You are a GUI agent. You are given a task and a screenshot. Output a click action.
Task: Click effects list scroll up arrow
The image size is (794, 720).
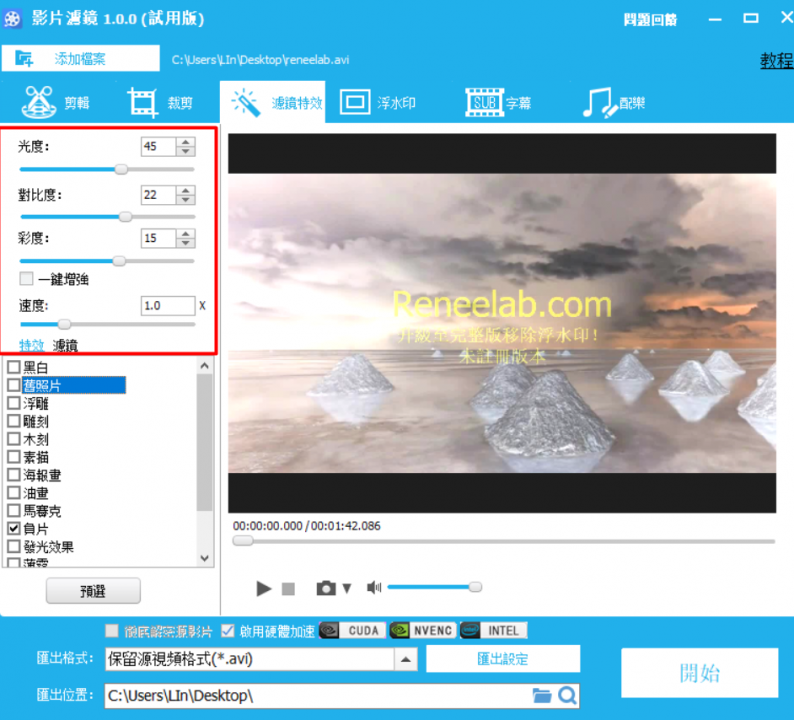(205, 365)
